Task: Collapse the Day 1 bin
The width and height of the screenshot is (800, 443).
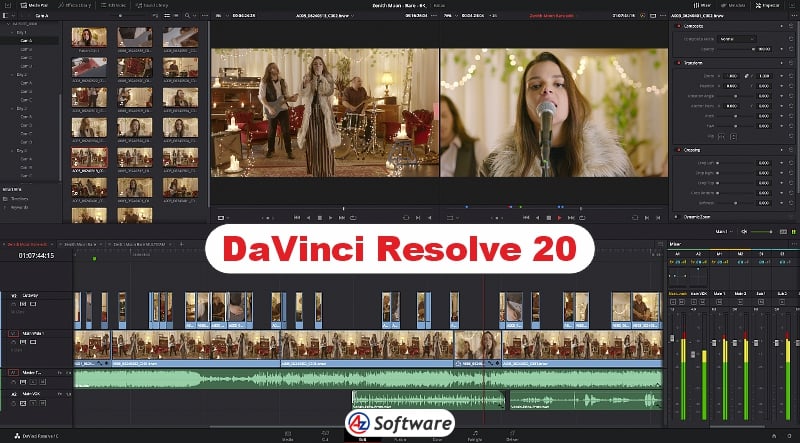Action: pos(12,32)
